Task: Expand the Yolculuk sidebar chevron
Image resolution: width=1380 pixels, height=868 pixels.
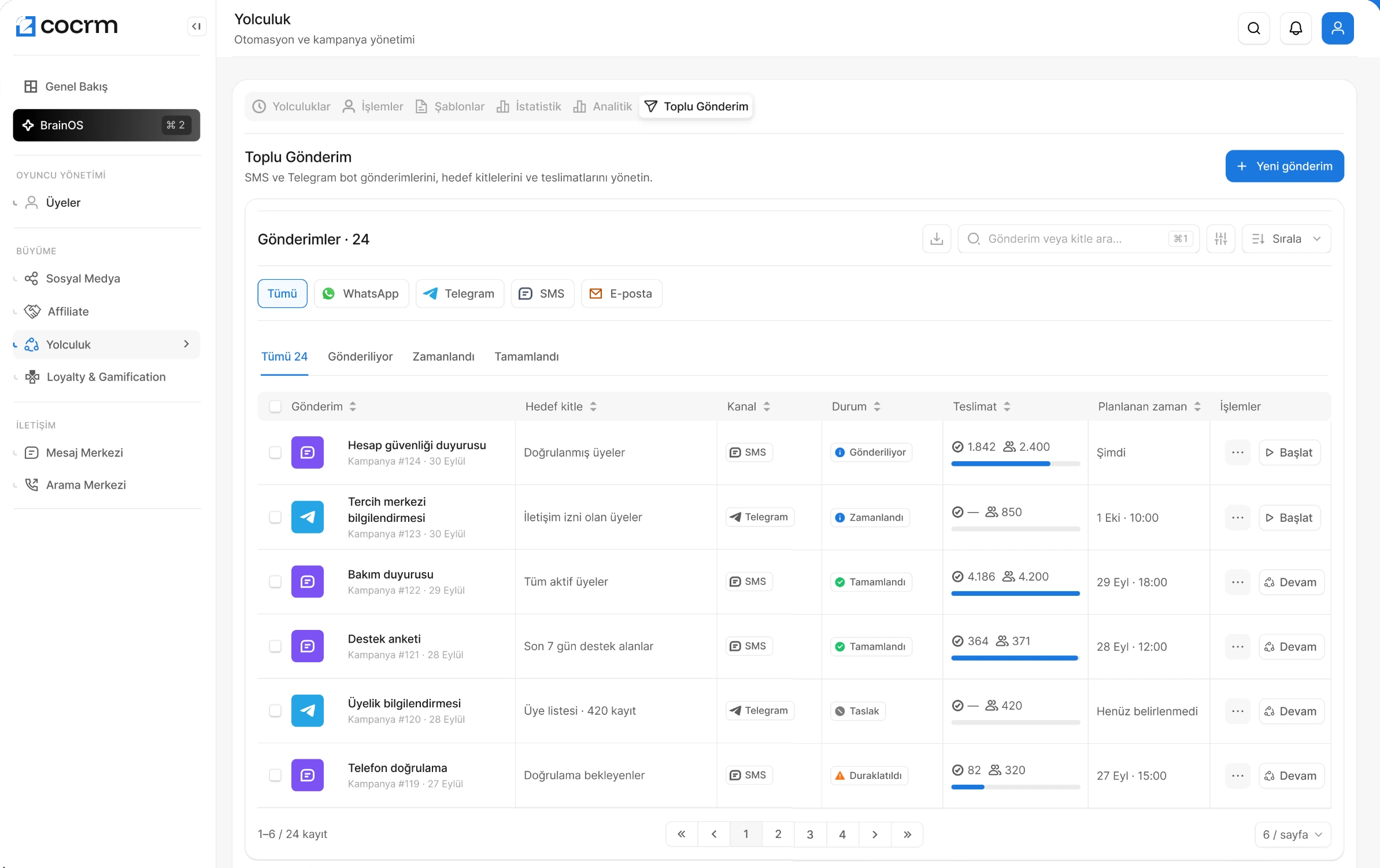Action: 186,344
